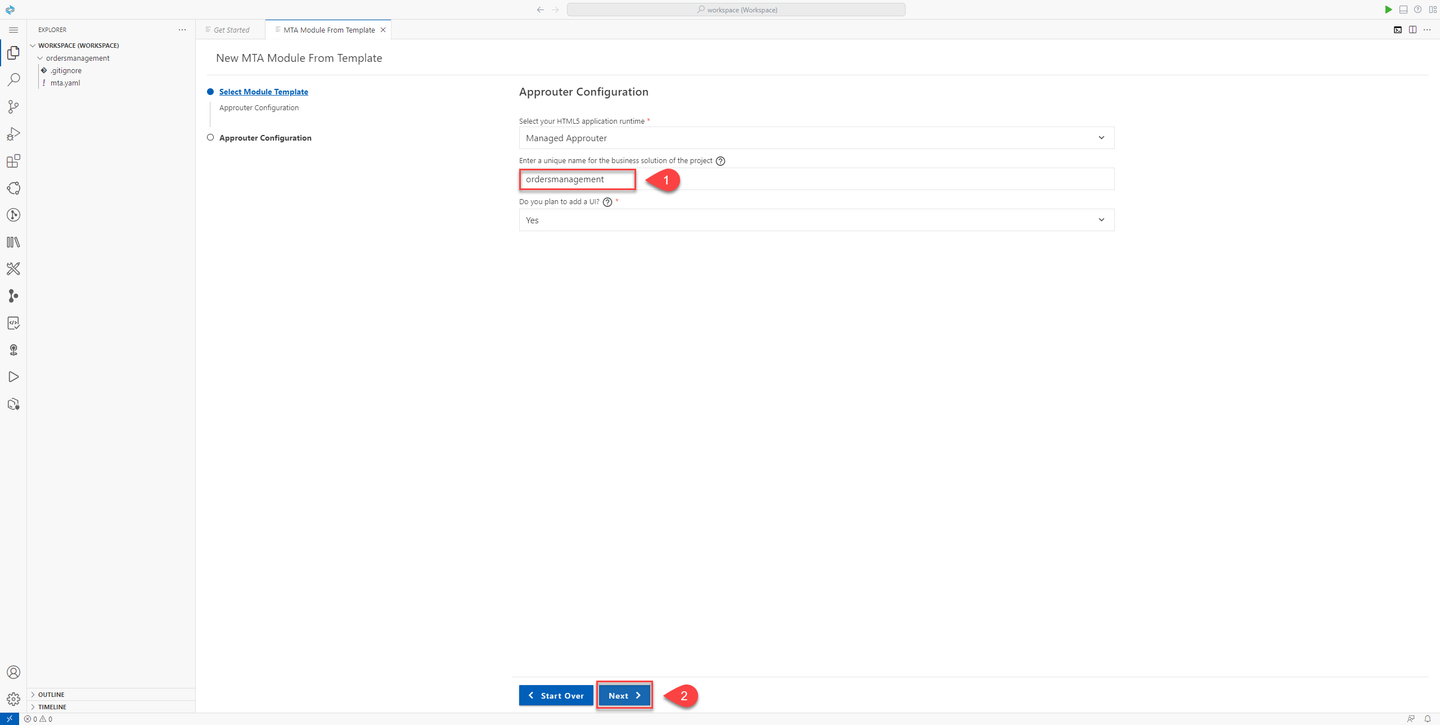Click the cube-with-gear activity bar icon
This screenshot has height=725, width=1440.
13,404
